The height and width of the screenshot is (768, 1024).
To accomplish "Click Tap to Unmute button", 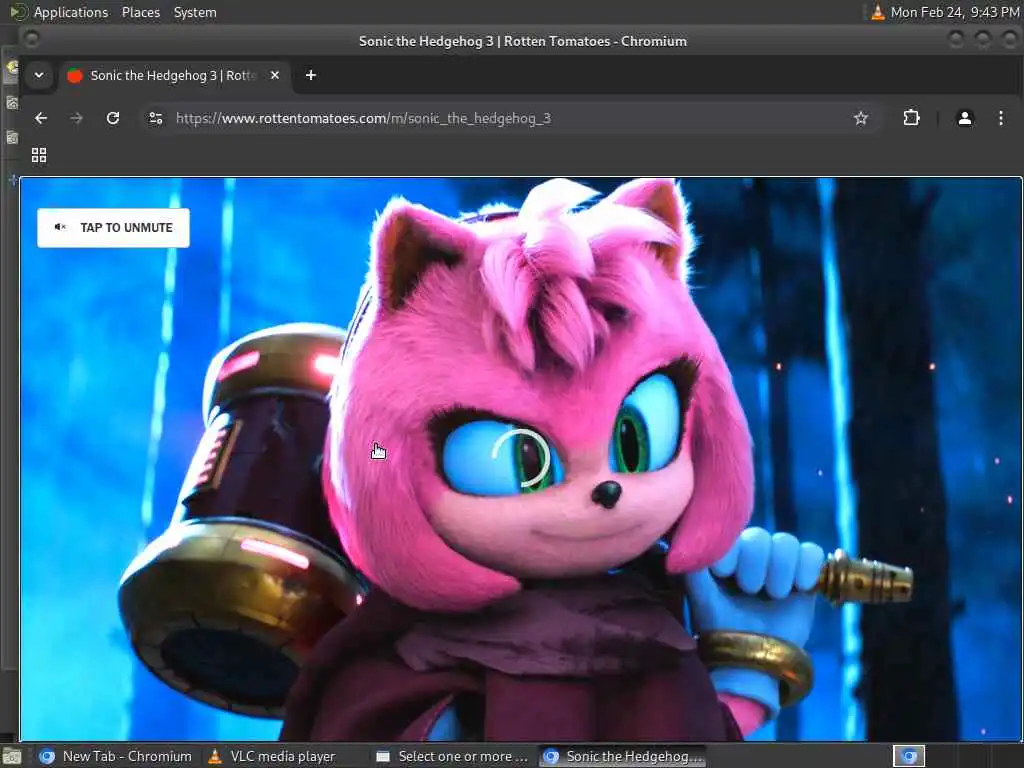I will coord(114,227).
